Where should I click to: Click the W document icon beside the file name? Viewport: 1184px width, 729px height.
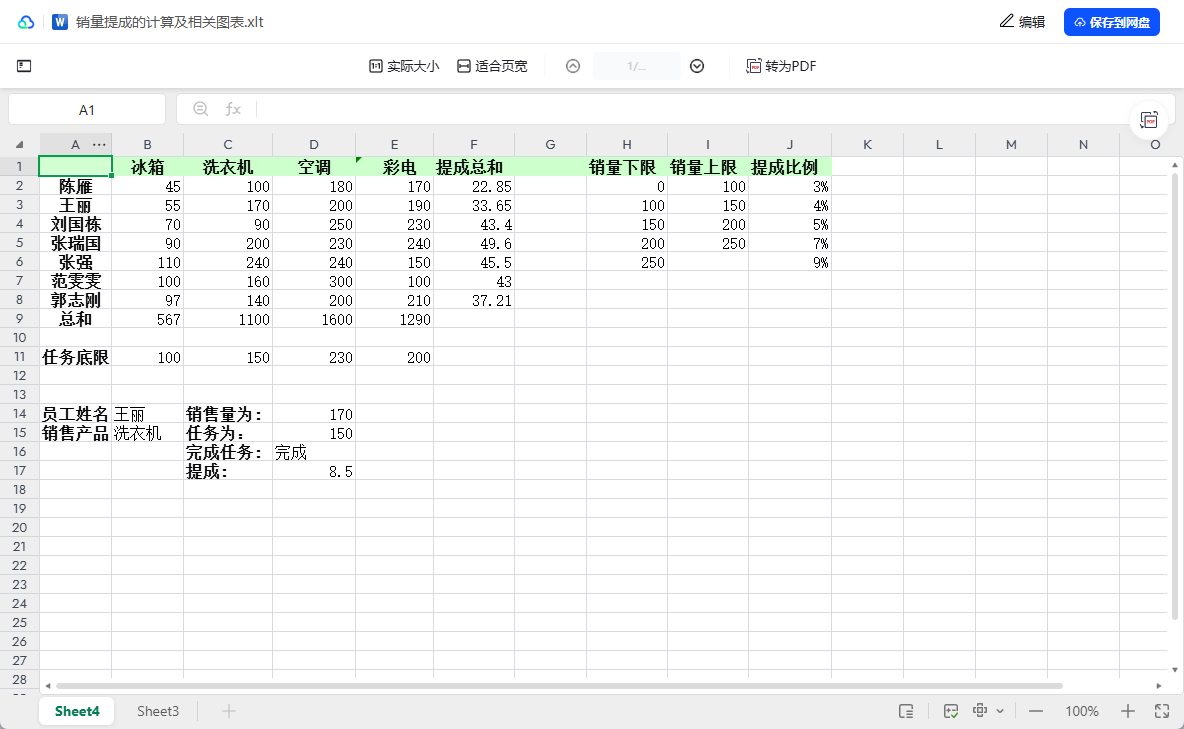pos(60,21)
